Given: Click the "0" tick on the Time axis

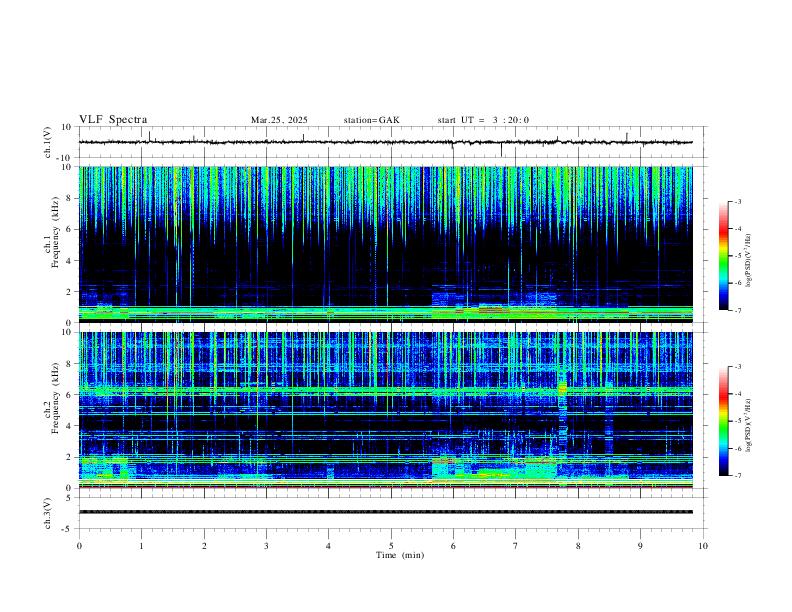Looking at the screenshot, I should click(79, 546).
